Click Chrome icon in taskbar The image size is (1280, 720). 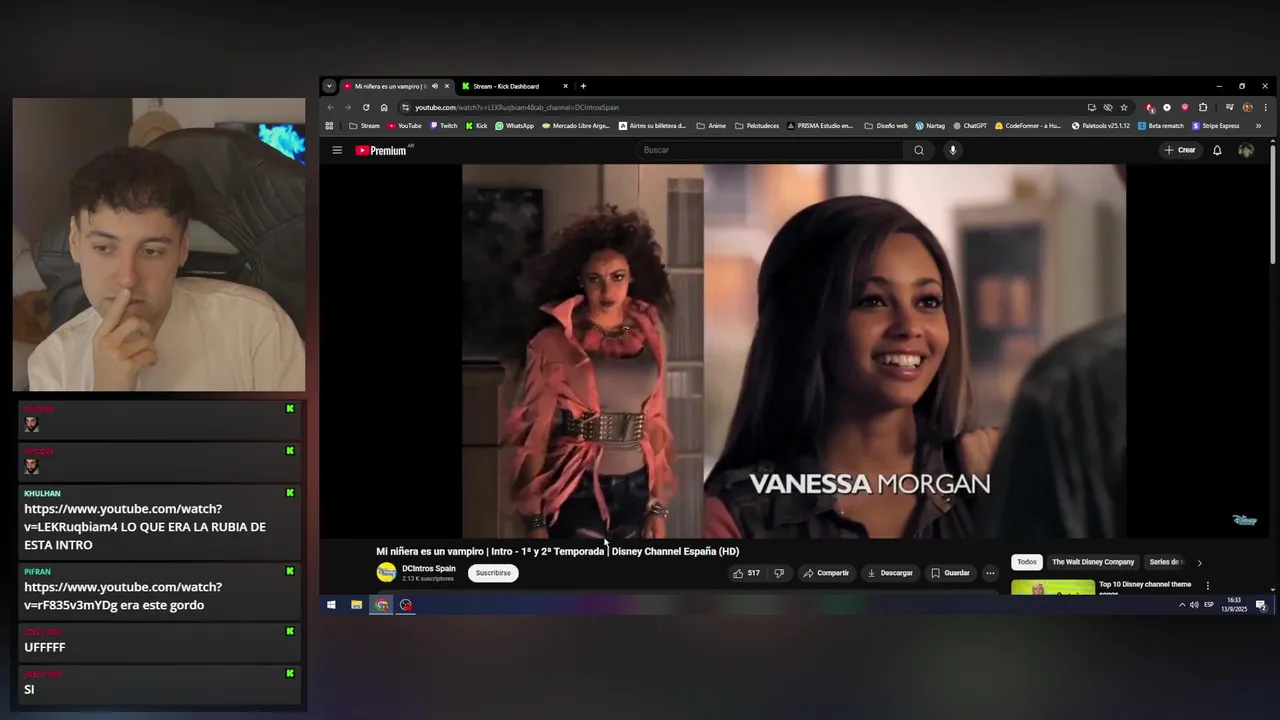pos(381,605)
